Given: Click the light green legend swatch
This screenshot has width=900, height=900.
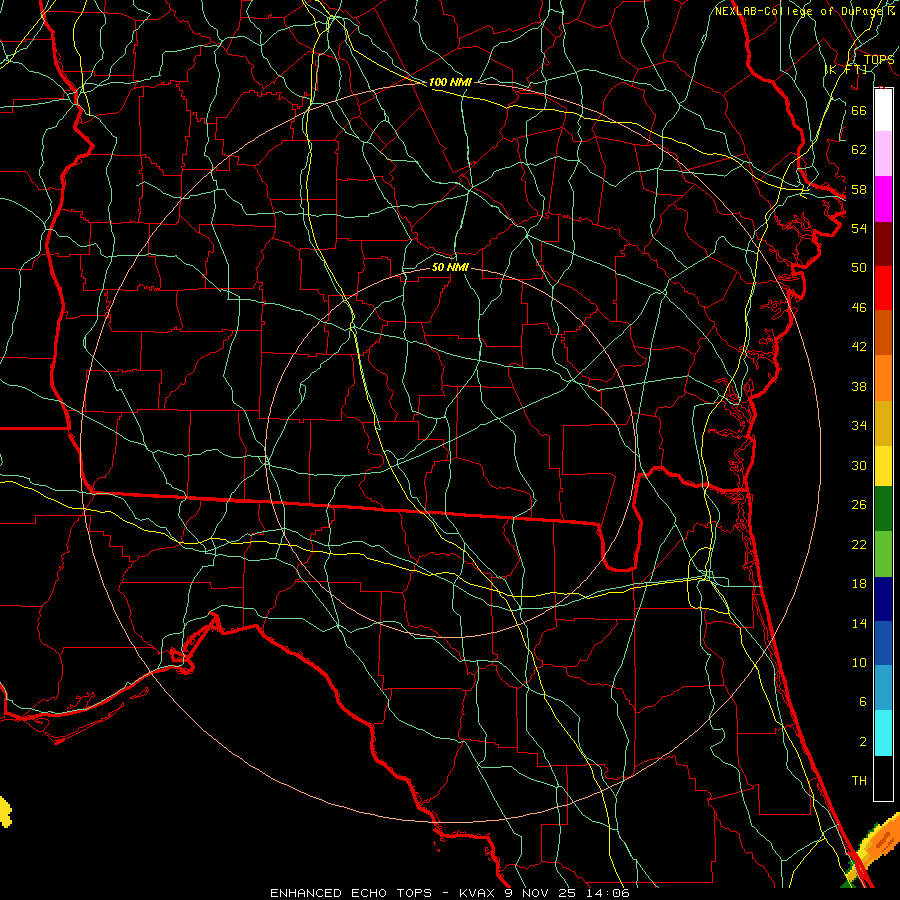Looking at the screenshot, I should pos(883,554).
